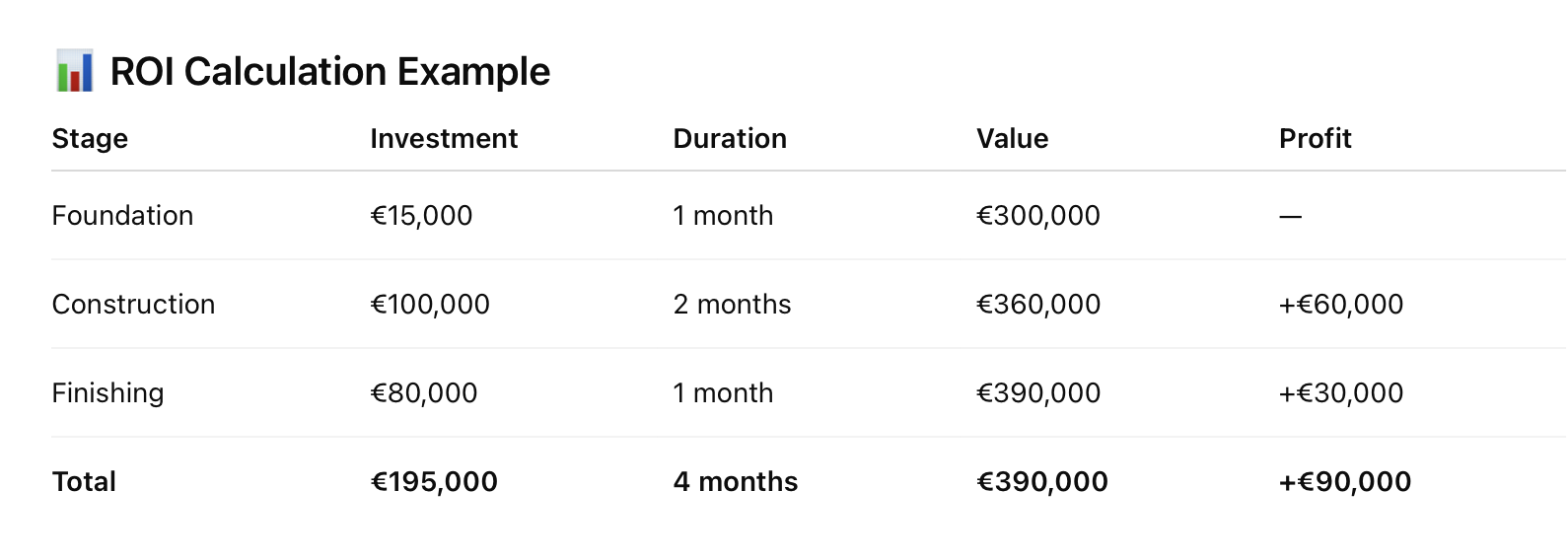Click the bold Total row label

click(84, 482)
